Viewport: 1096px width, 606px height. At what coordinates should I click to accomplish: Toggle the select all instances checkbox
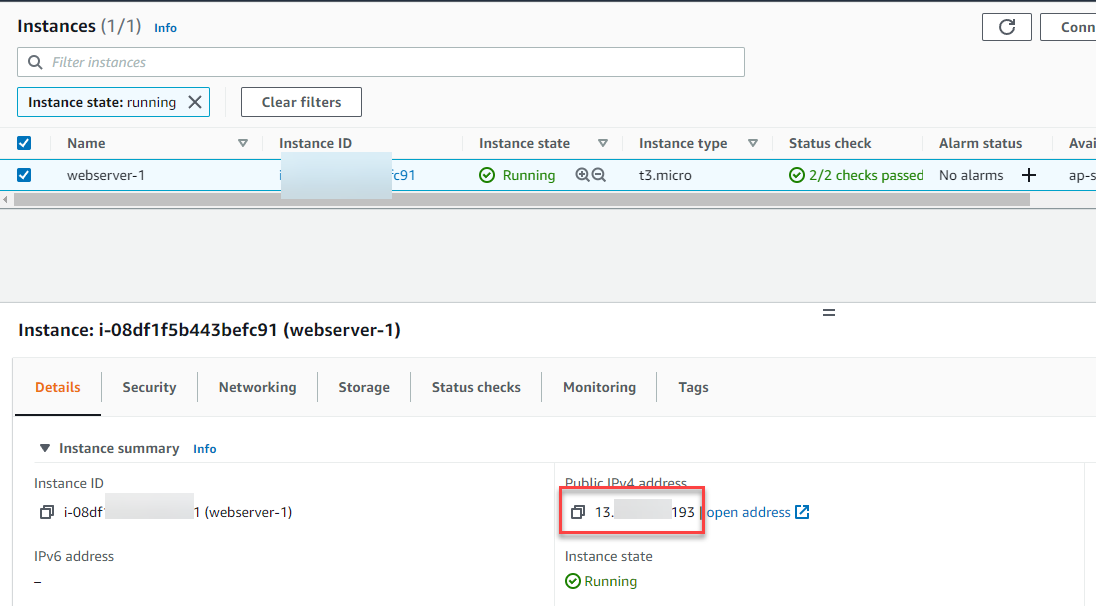[24, 143]
